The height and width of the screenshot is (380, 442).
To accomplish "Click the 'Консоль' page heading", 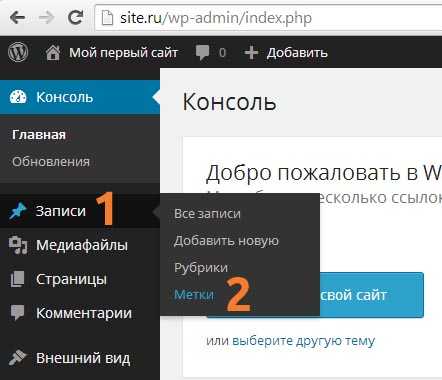I will coord(229,102).
